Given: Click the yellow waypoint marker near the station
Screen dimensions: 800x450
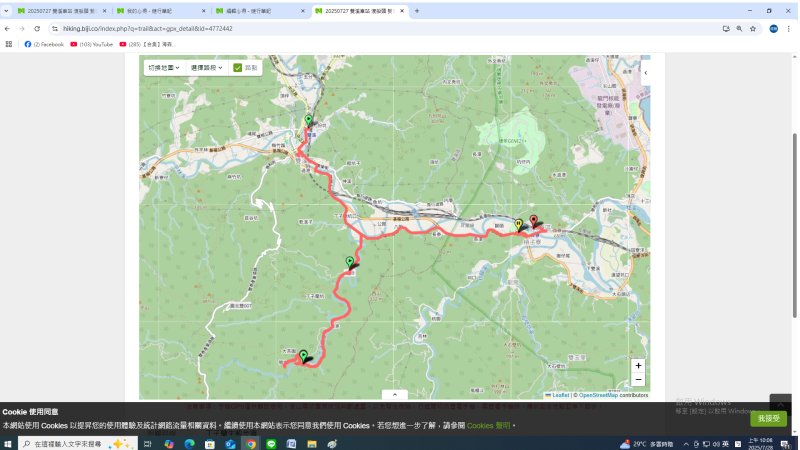Looking at the screenshot, I should [x=518, y=225].
